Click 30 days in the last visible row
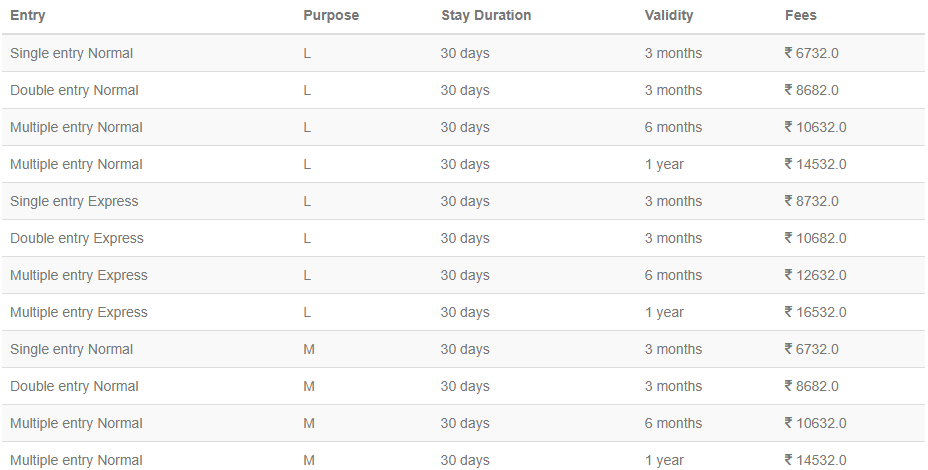The width and height of the screenshot is (928, 470). click(x=465, y=461)
